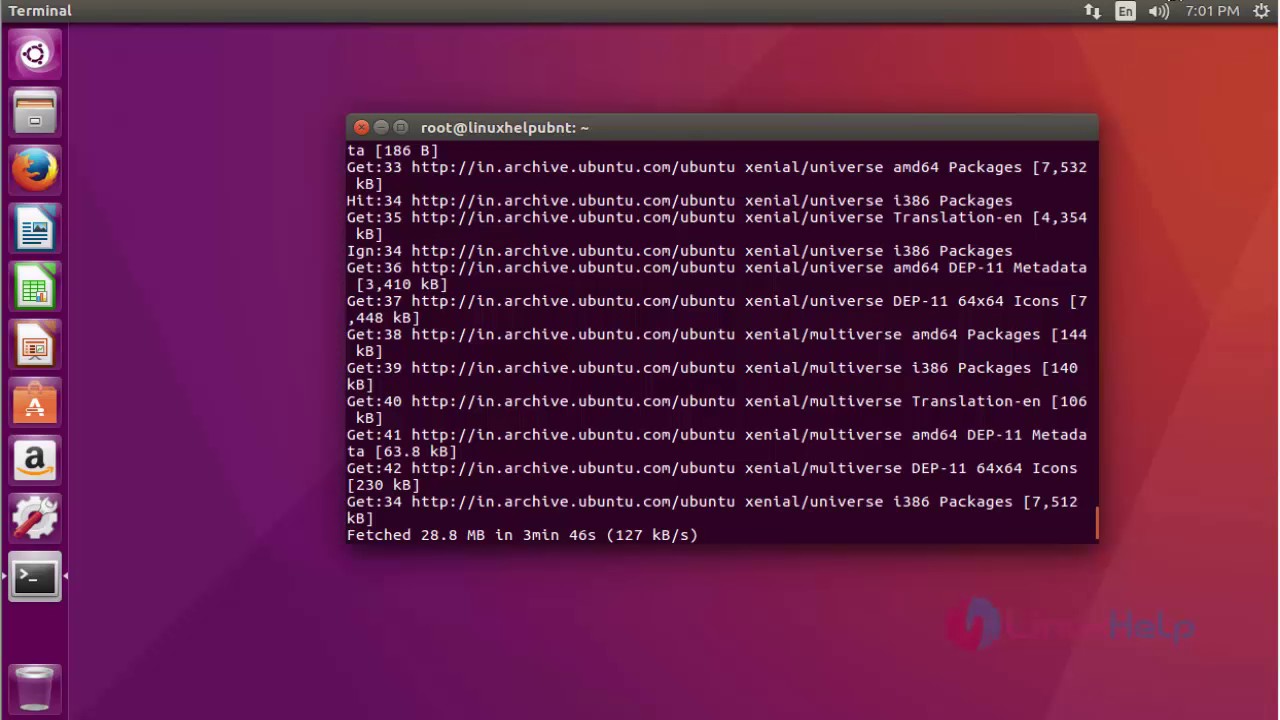The width and height of the screenshot is (1280, 720).
Task: Open System Settings wrench-and-gear icon
Action: tap(35, 518)
